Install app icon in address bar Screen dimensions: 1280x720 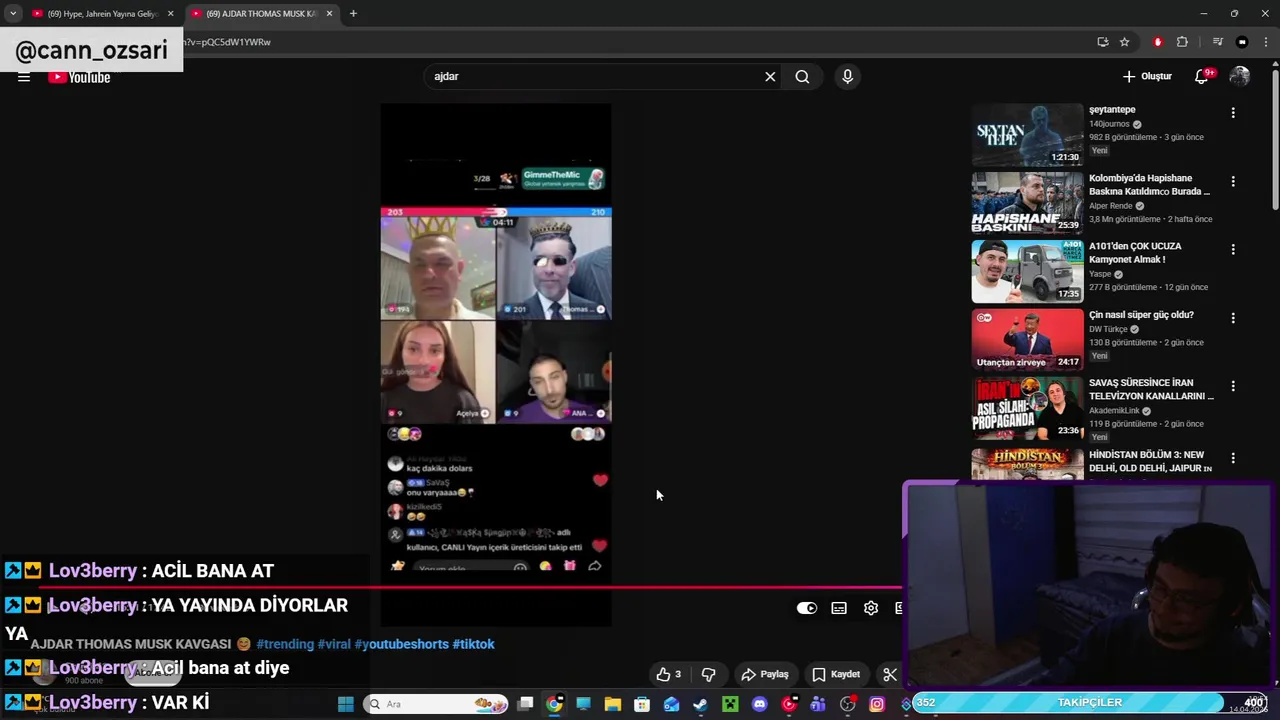(1102, 42)
